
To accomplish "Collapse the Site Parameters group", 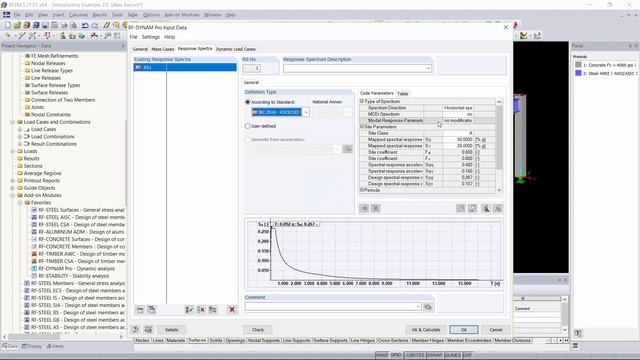I will (362, 127).
